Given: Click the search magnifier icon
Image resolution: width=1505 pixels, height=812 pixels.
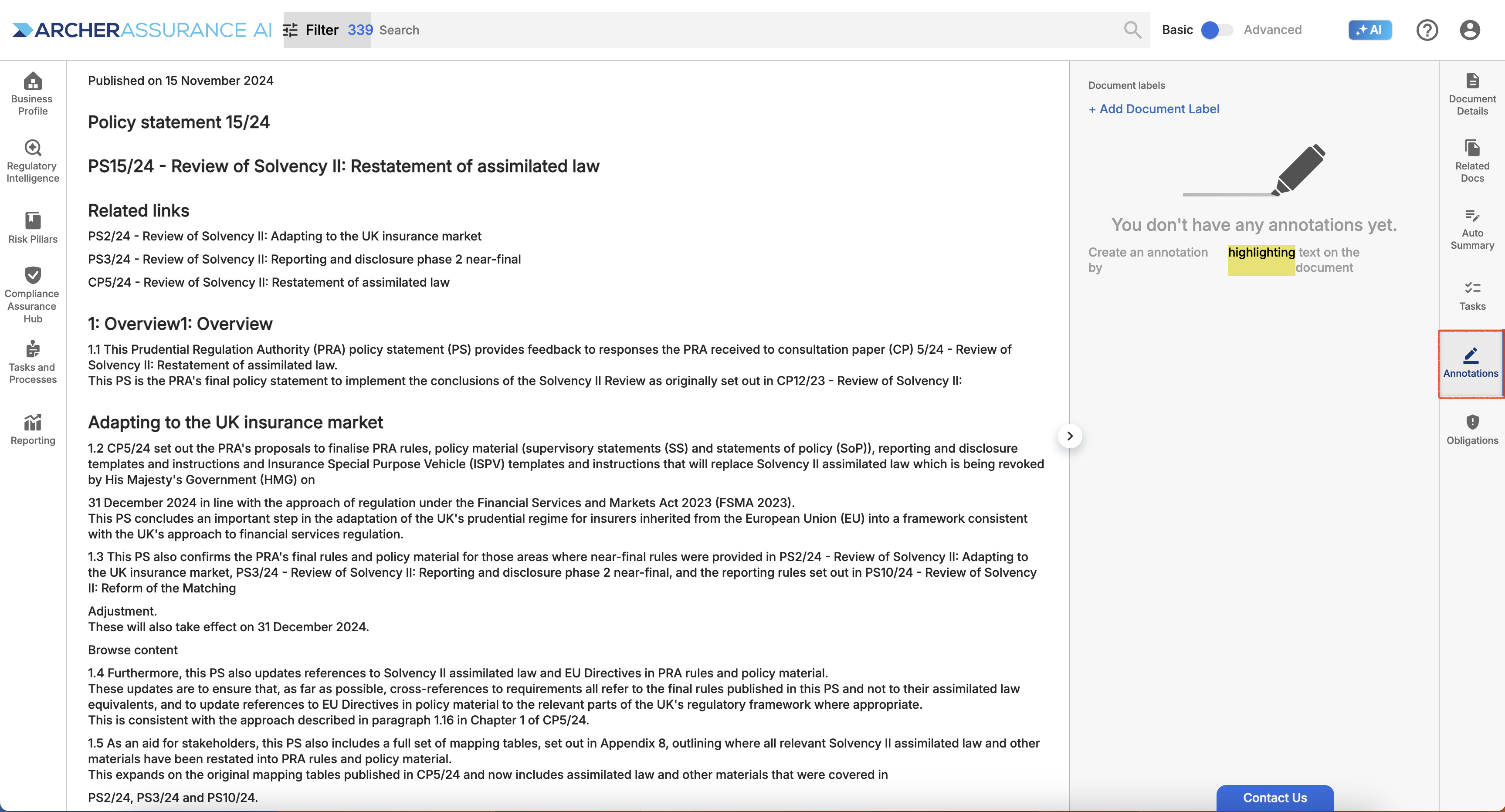Looking at the screenshot, I should (x=1132, y=30).
